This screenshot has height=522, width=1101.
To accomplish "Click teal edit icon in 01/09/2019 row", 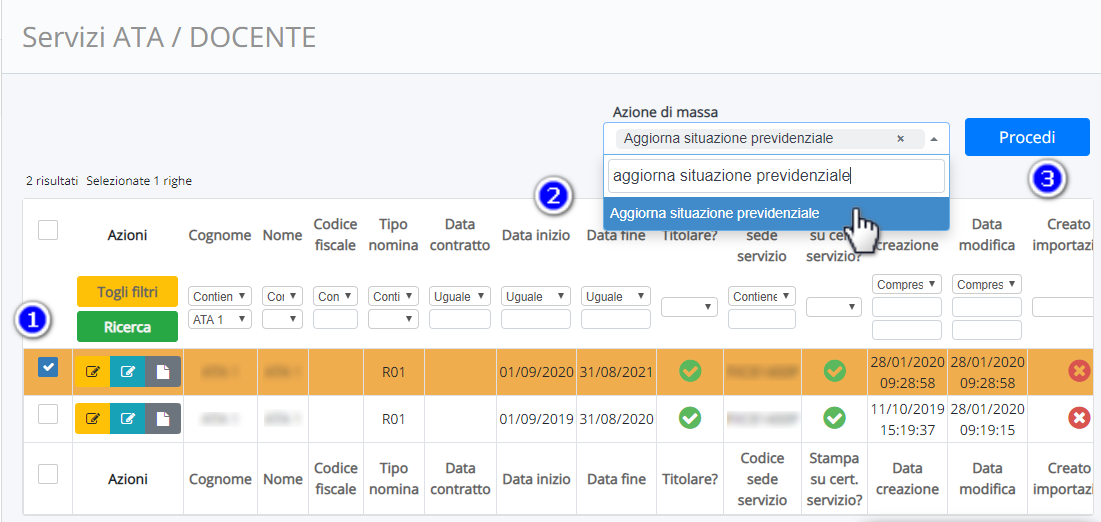I will click(128, 419).
